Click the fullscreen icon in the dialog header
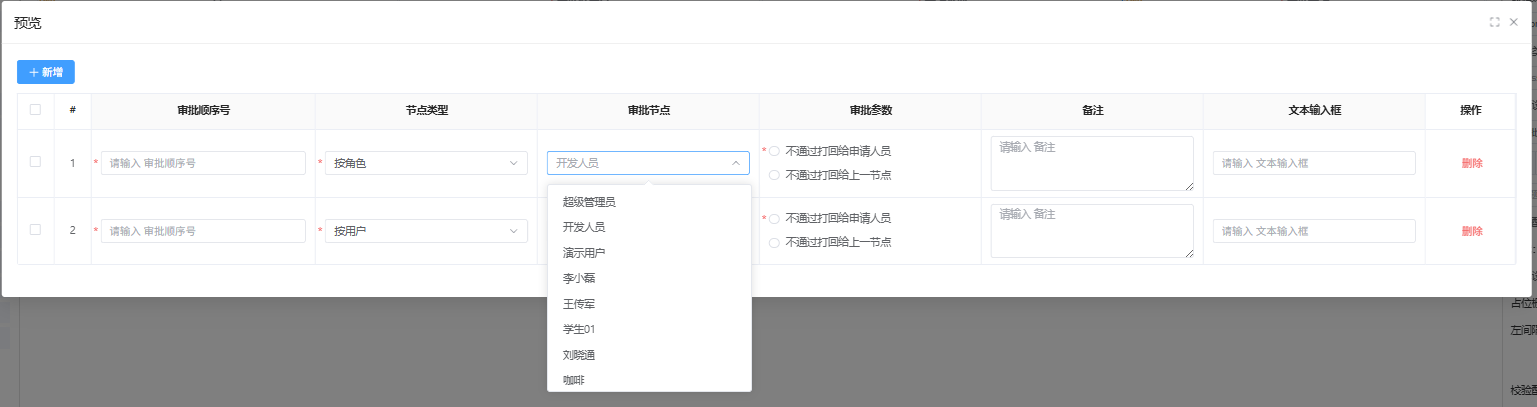The image size is (1537, 407). coord(1494,22)
